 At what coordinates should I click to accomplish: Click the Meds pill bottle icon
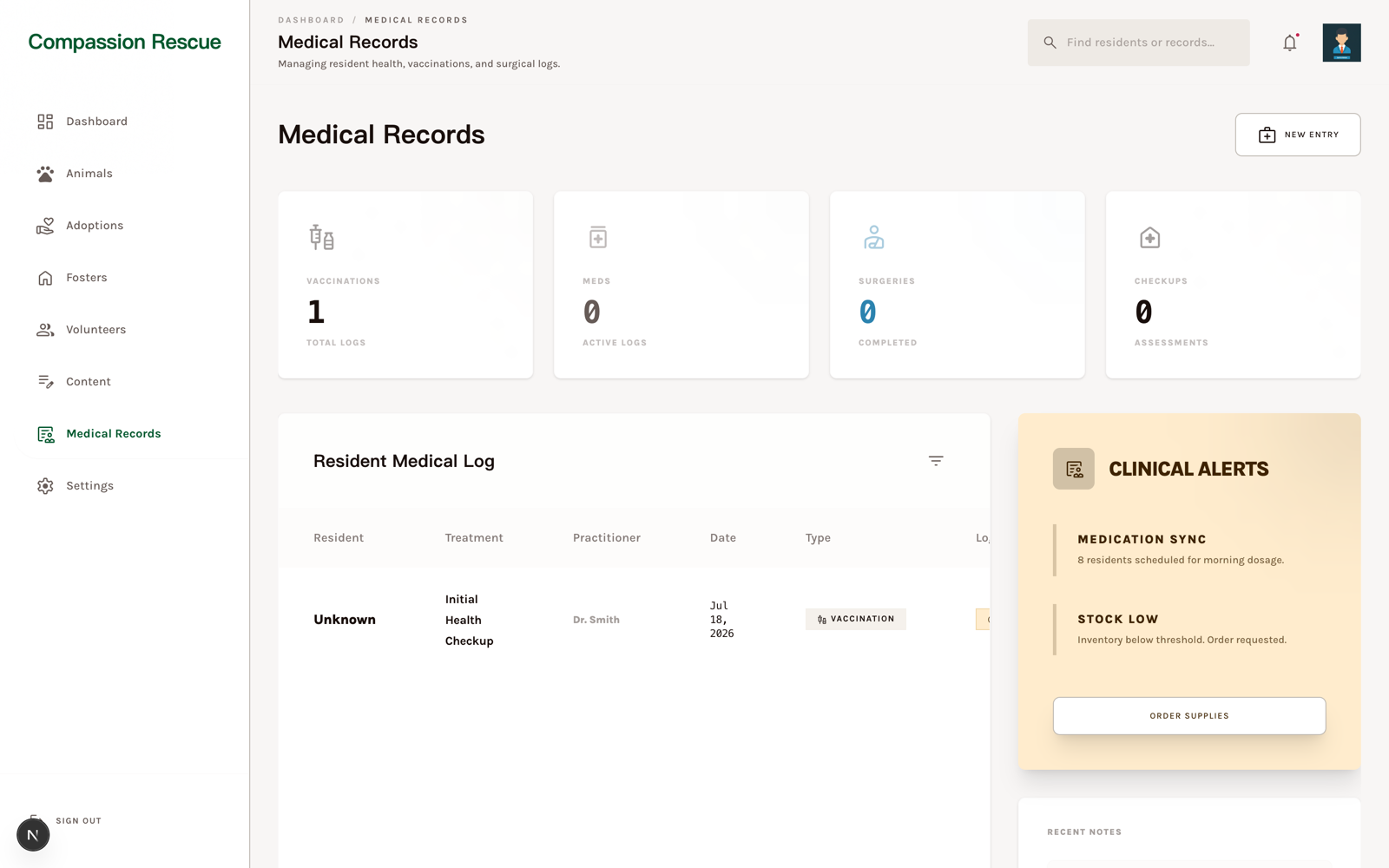click(597, 237)
